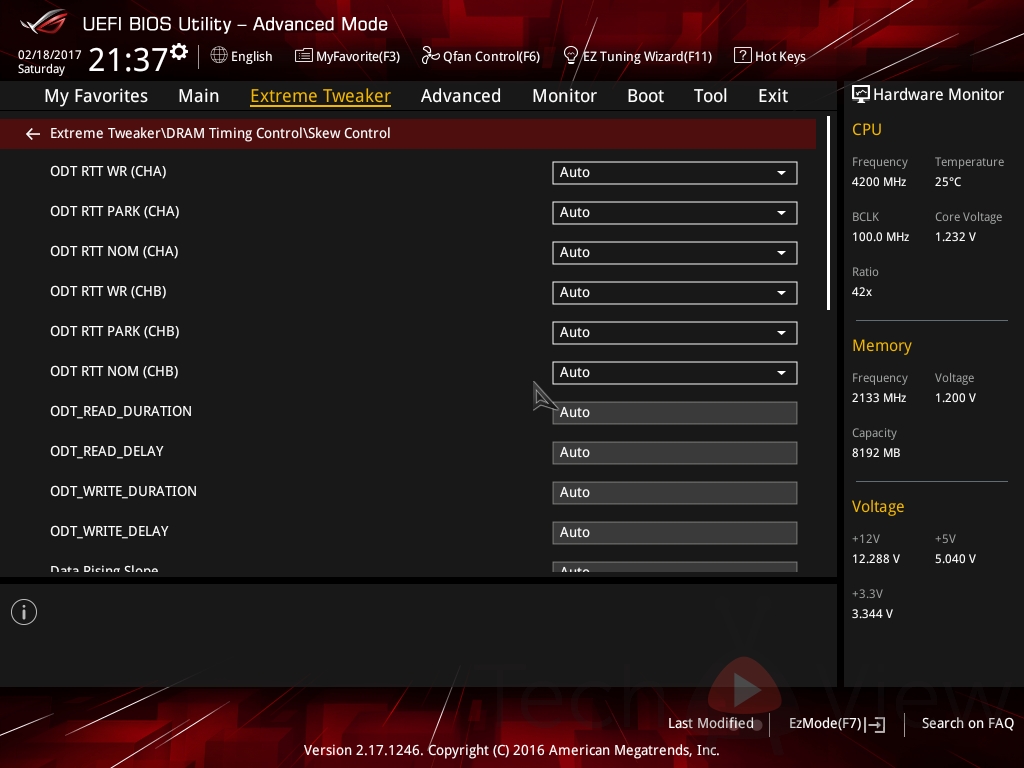Select the ODT RTT PARK (CHB) label
This screenshot has height=768, width=1024.
114,331
